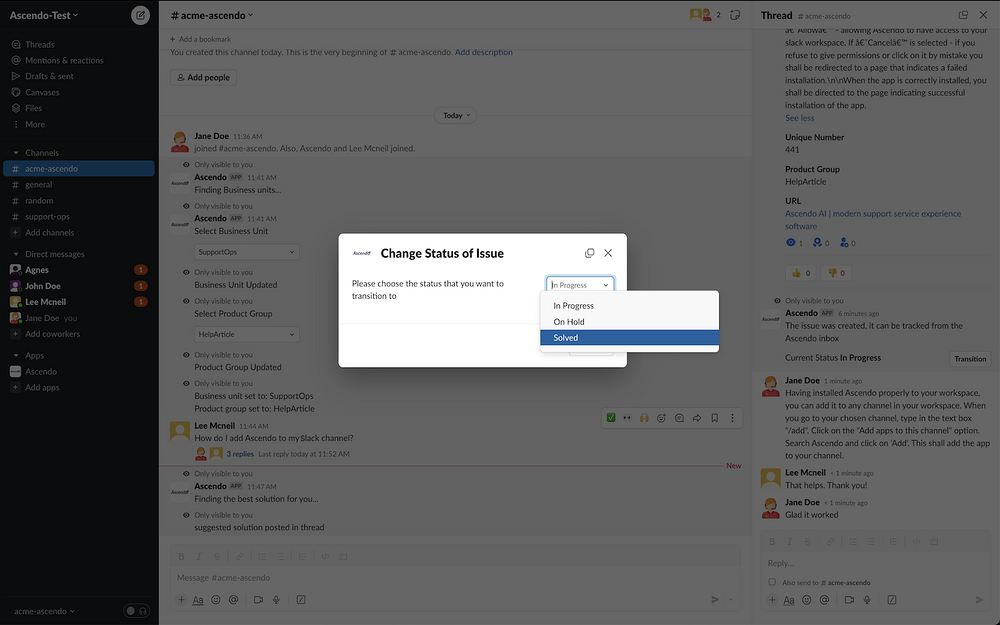The width and height of the screenshot is (1000, 625).
Task: View channel members avatars in header
Action: (706, 15)
